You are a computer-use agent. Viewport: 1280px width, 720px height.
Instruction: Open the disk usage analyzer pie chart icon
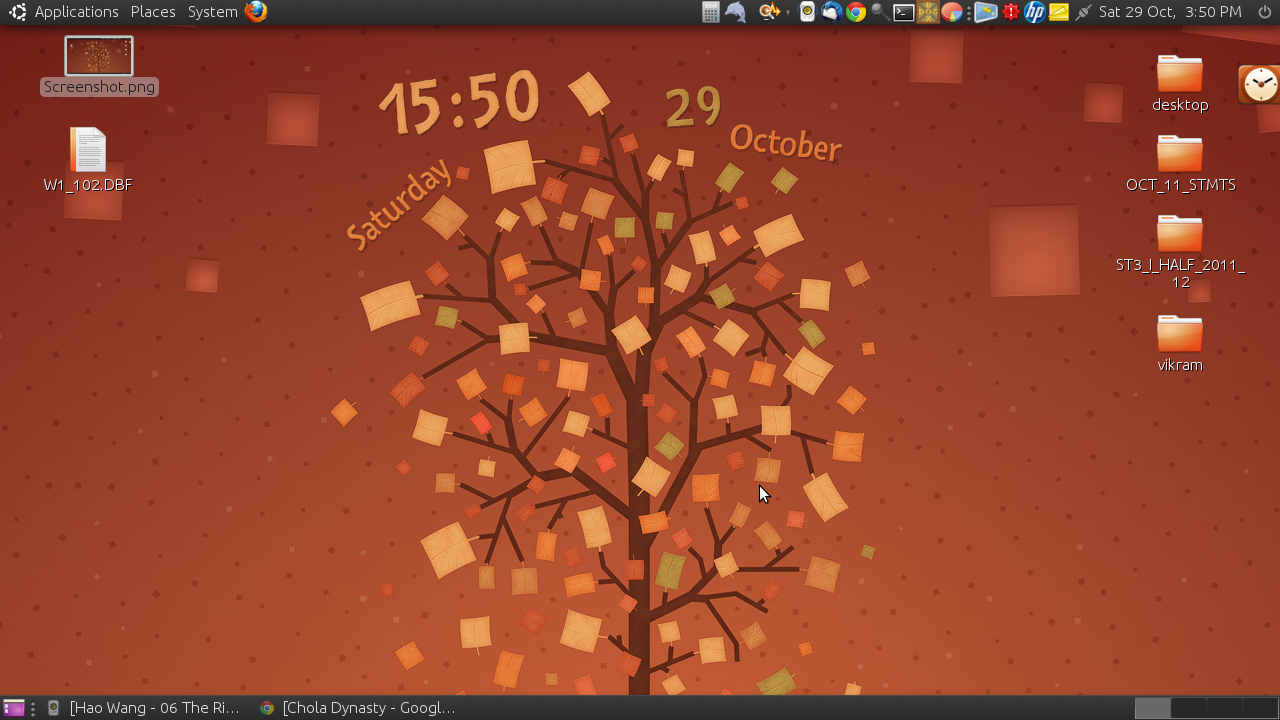(952, 12)
